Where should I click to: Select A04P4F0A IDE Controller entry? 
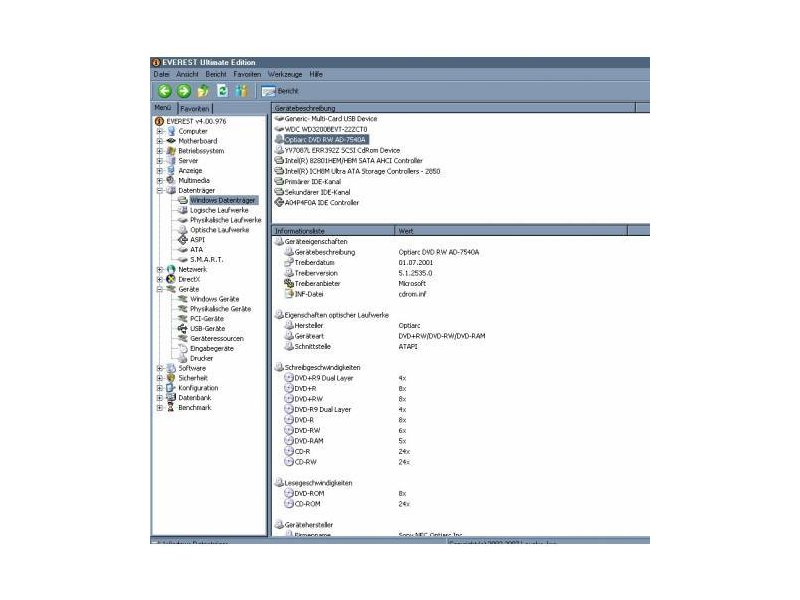point(322,203)
